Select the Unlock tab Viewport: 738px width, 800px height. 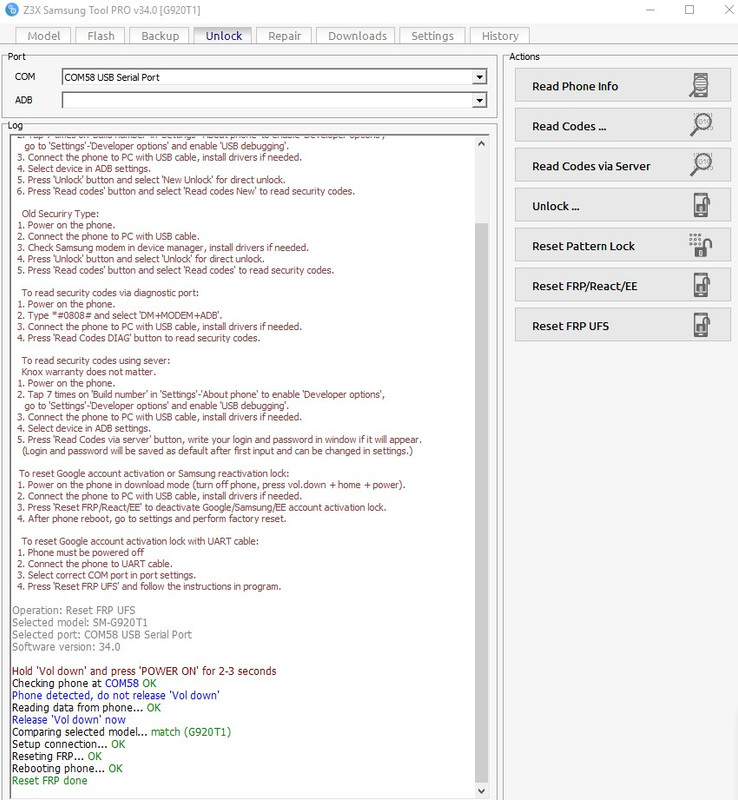[224, 36]
